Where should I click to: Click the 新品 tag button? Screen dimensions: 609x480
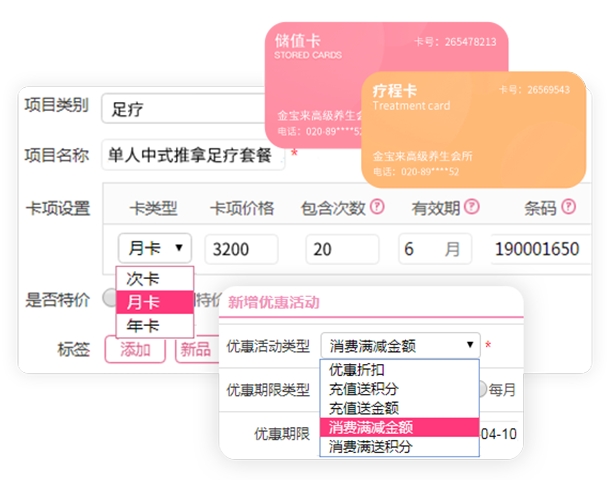[x=194, y=349]
